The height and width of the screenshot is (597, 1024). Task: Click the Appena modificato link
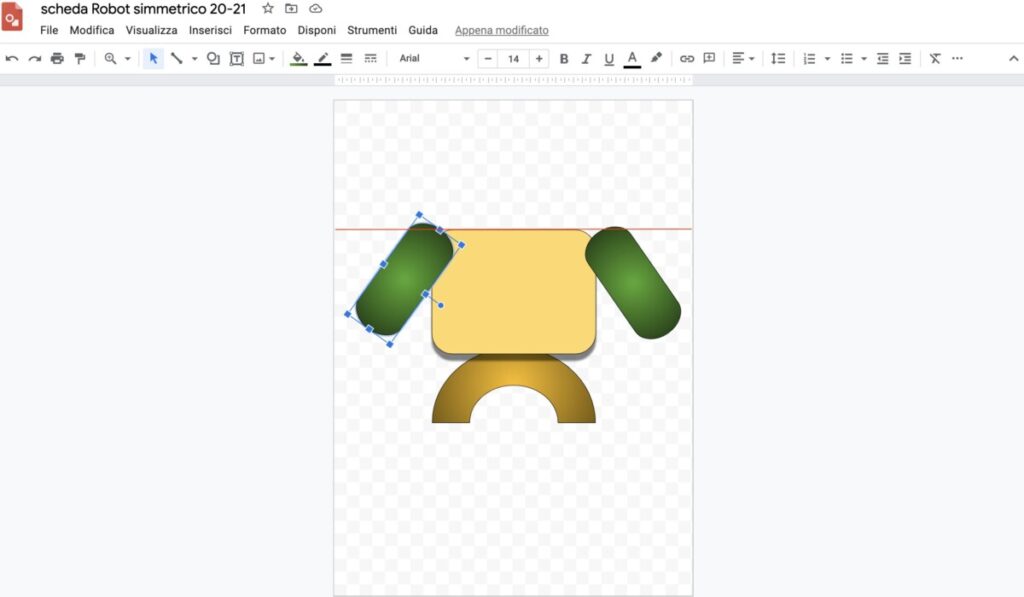point(502,30)
